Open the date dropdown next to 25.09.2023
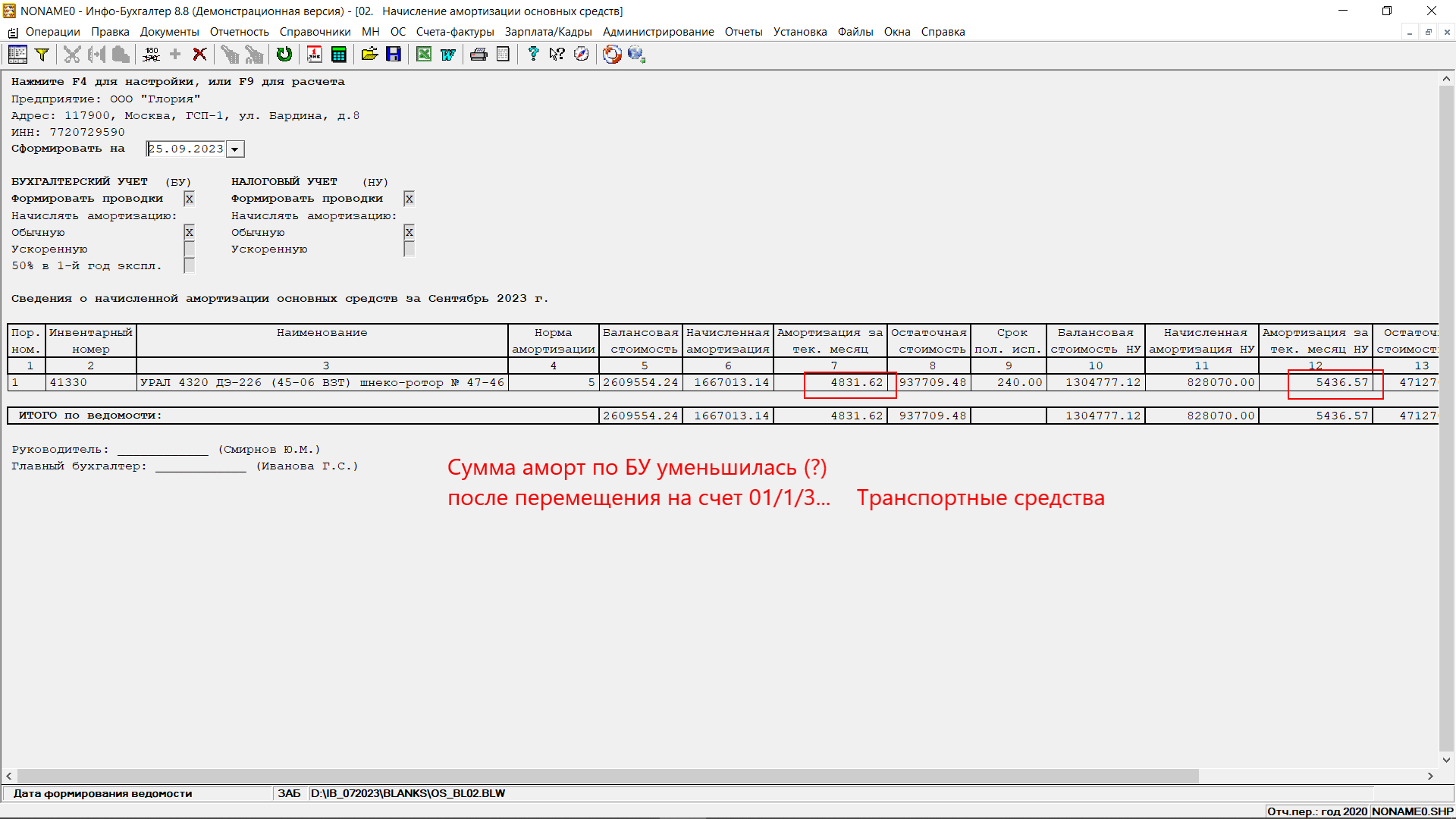 [235, 149]
